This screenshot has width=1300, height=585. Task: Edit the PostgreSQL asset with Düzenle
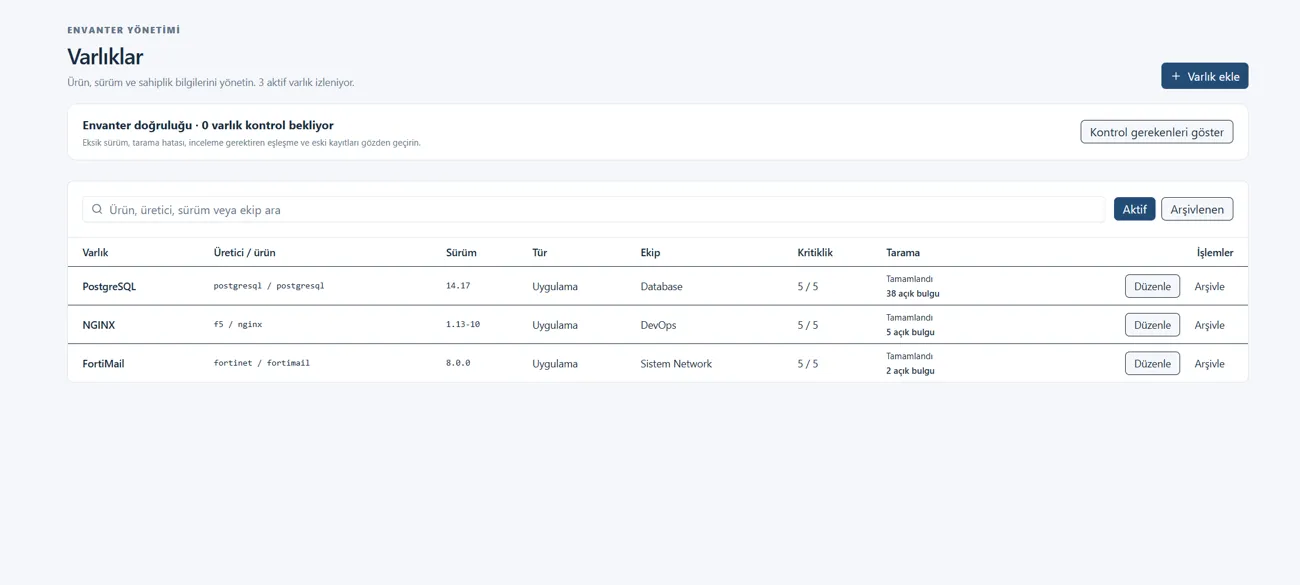click(1152, 286)
